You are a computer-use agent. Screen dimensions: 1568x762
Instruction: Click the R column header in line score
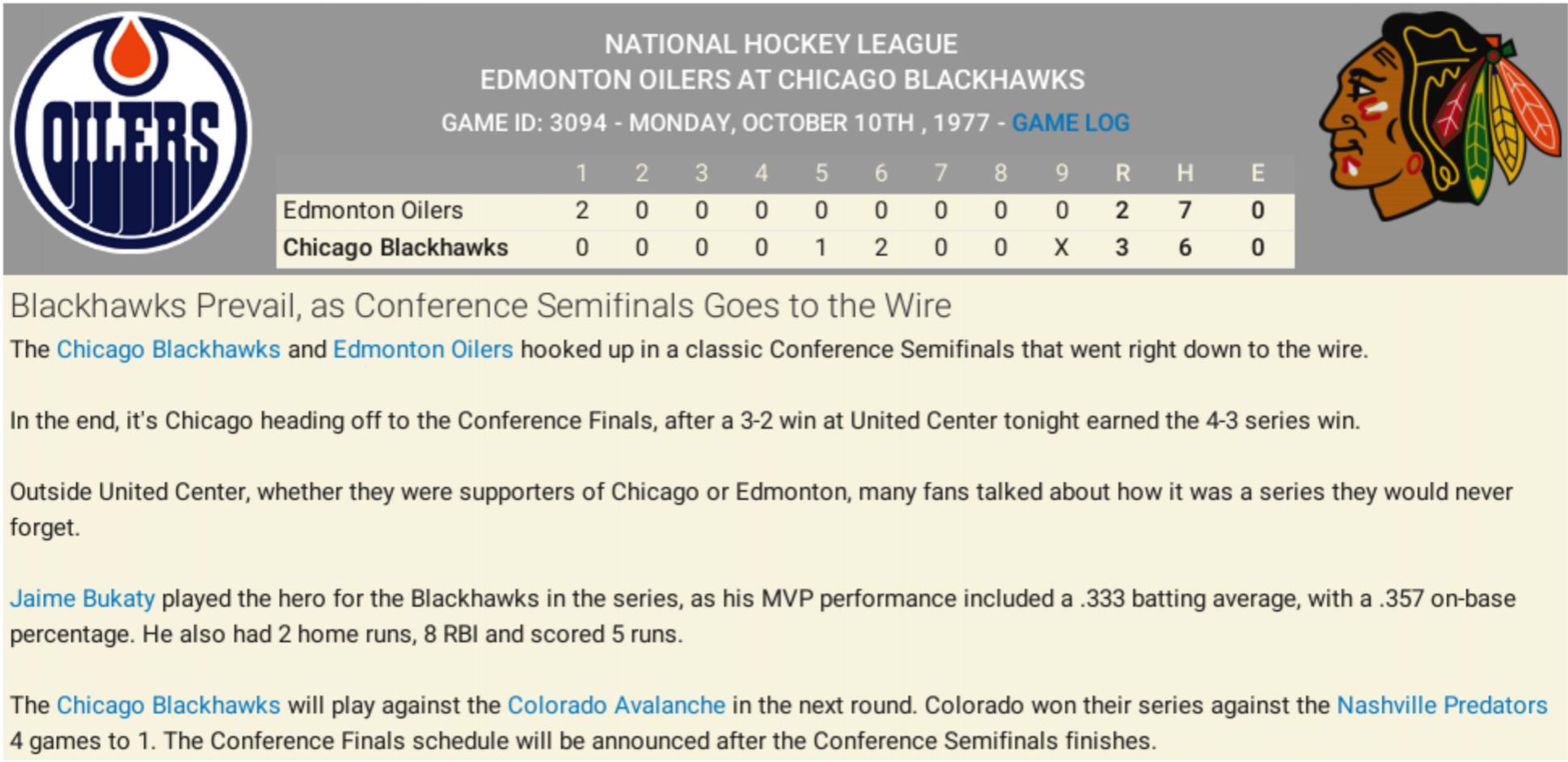pos(1122,173)
